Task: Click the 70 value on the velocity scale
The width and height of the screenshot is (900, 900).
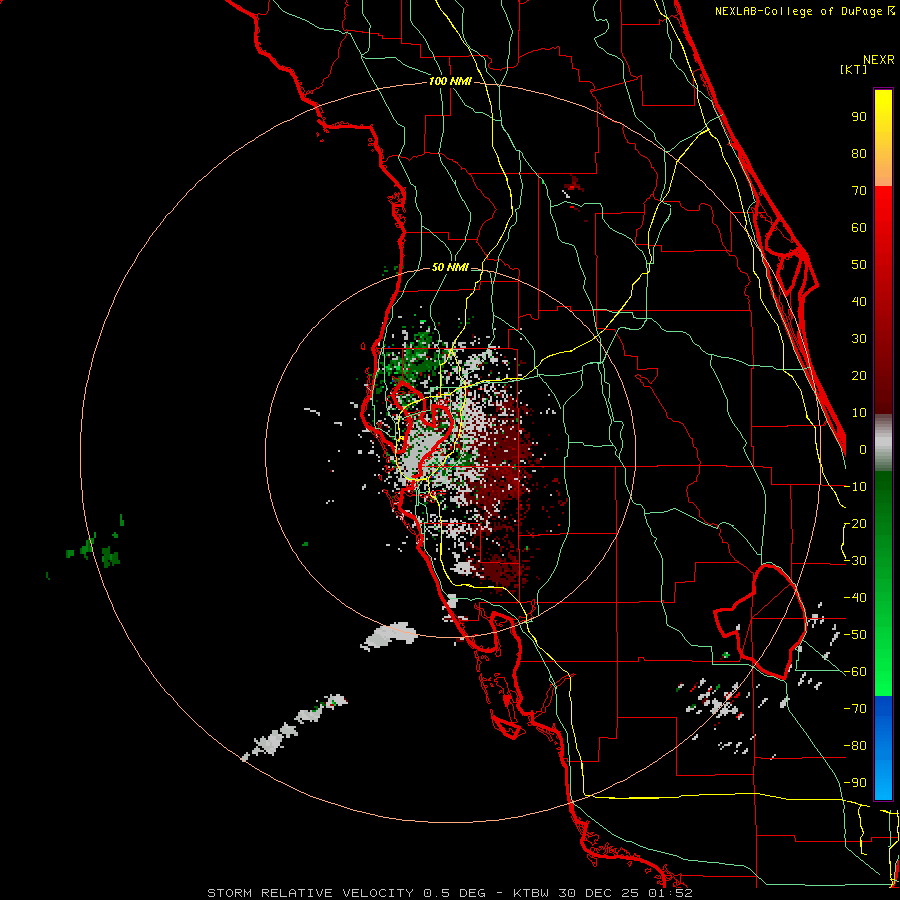Action: coord(859,191)
